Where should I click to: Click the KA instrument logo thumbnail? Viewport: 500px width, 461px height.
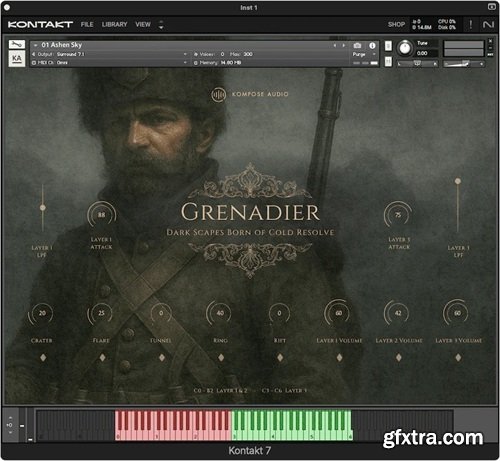pyautogui.click(x=17, y=59)
